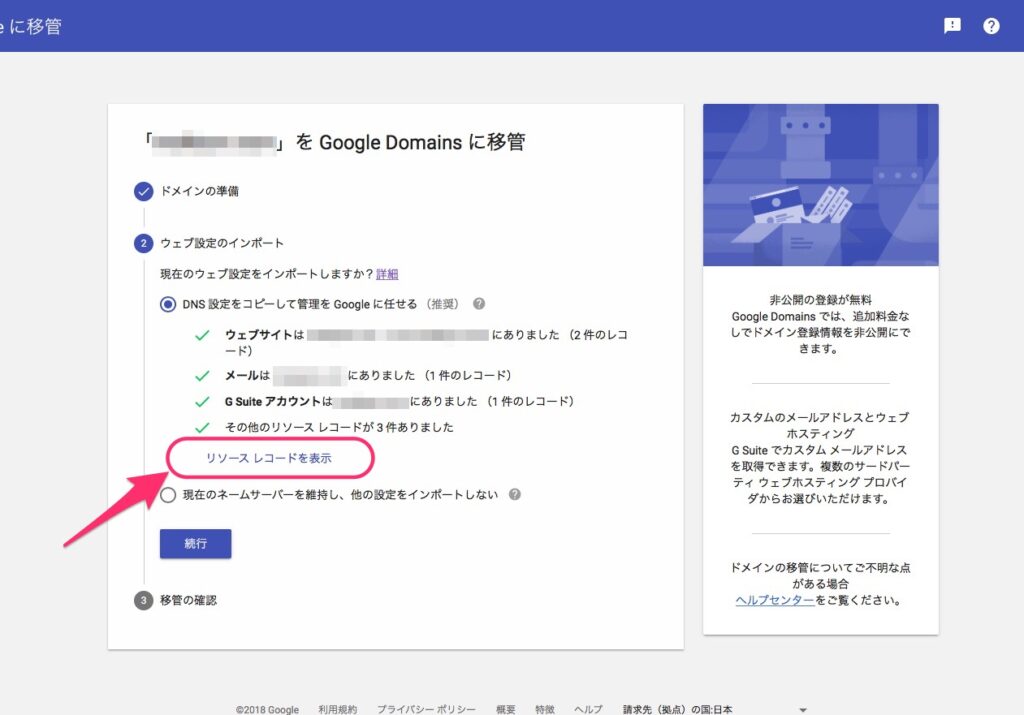The height and width of the screenshot is (715, 1024).
Task: Click the 移管の確認 step label
Action: pos(188,600)
